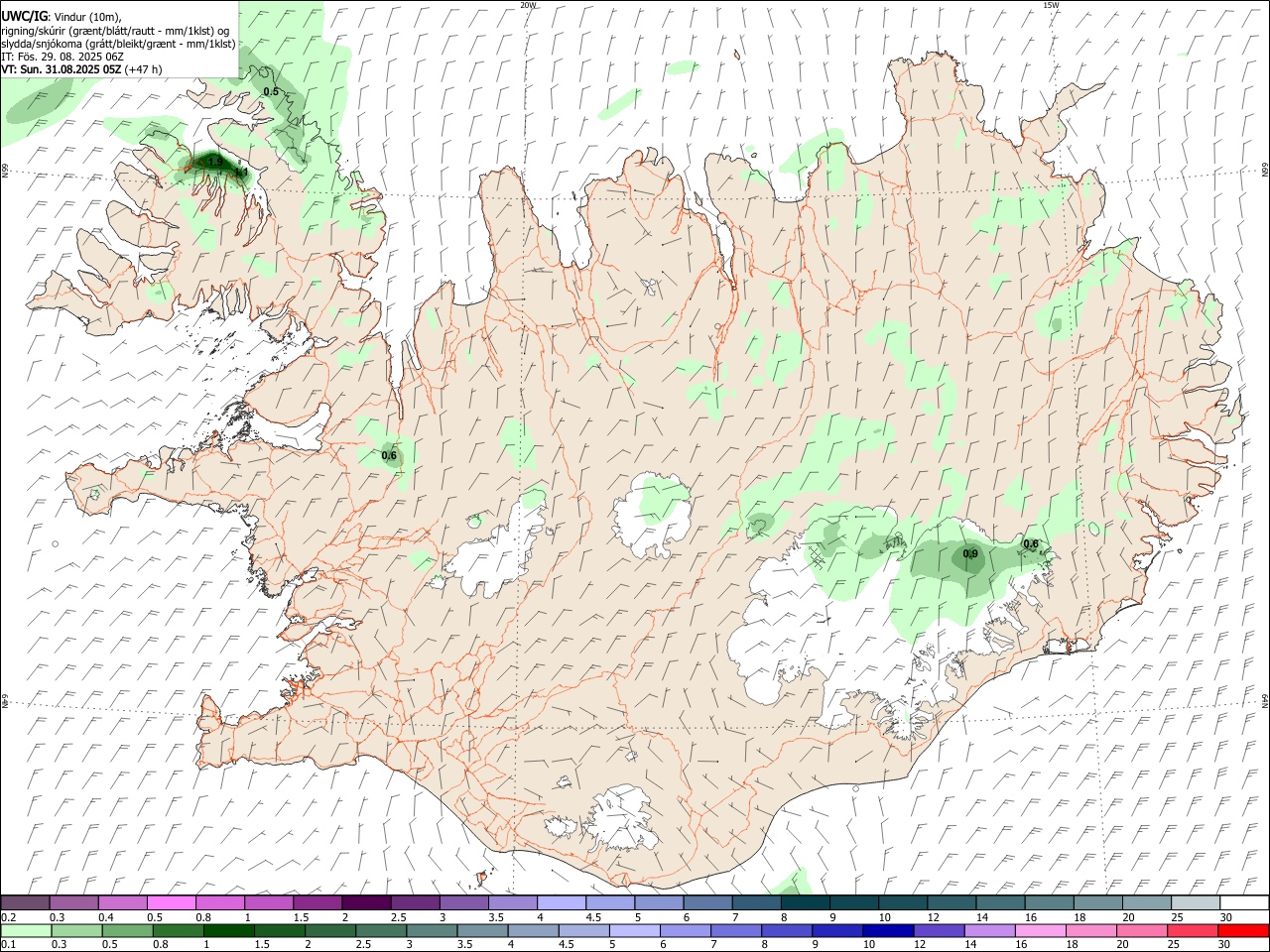Select bottom-row light pink swatch starting at 16
Viewport: 1270px width, 952px height.
[1039, 930]
